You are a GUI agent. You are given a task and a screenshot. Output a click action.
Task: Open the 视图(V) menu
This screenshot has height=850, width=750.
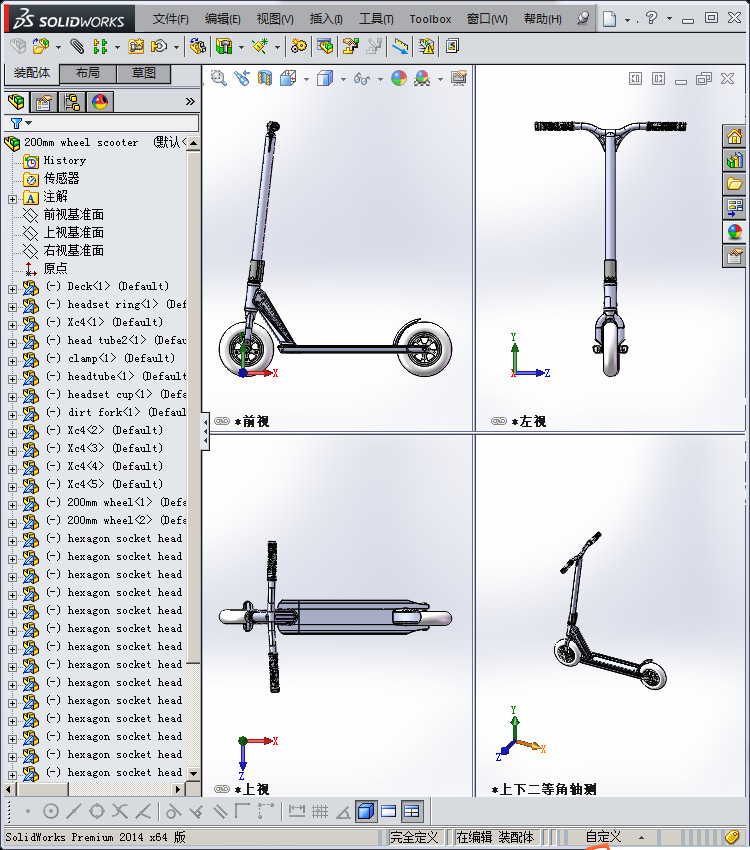tap(275, 19)
